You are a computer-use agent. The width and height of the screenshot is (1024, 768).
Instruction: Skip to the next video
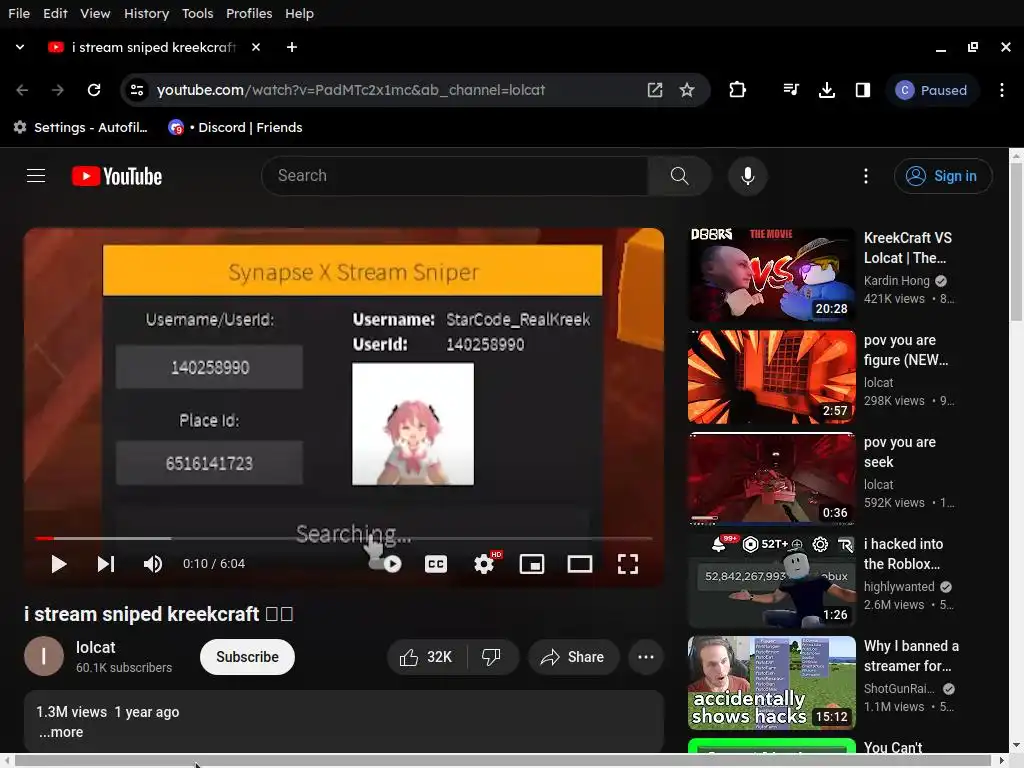106,564
